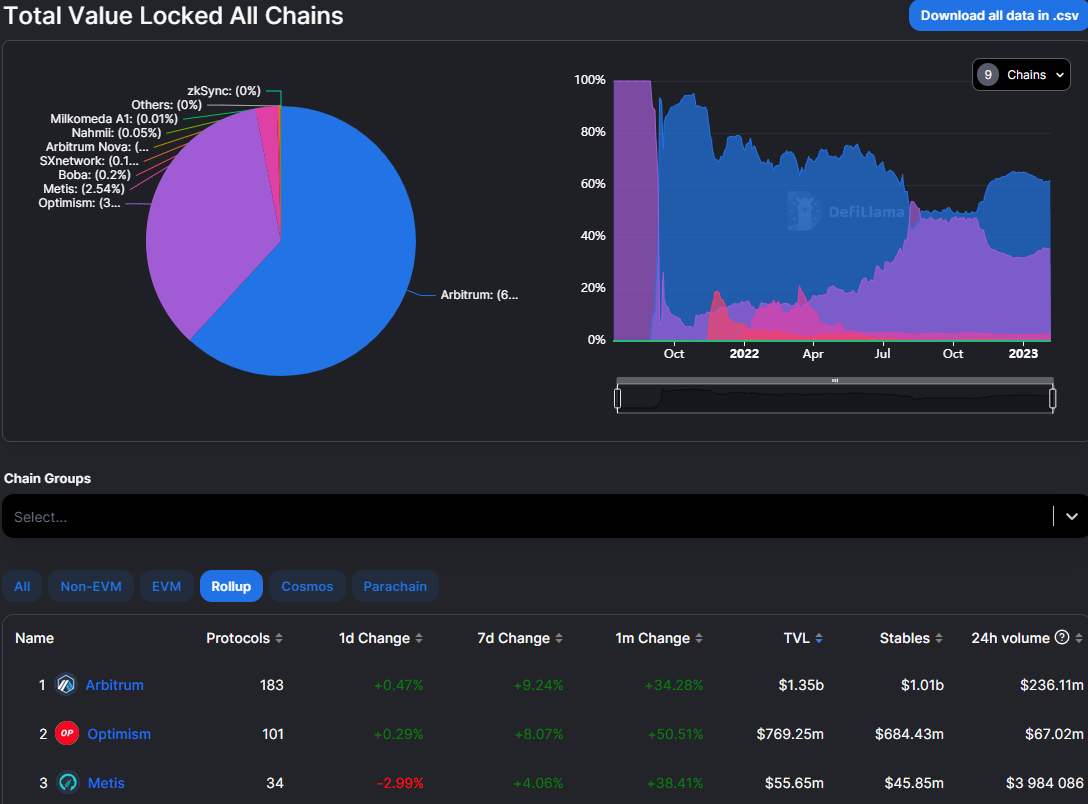Click Optimism's protocol count 101

pyautogui.click(x=273, y=734)
